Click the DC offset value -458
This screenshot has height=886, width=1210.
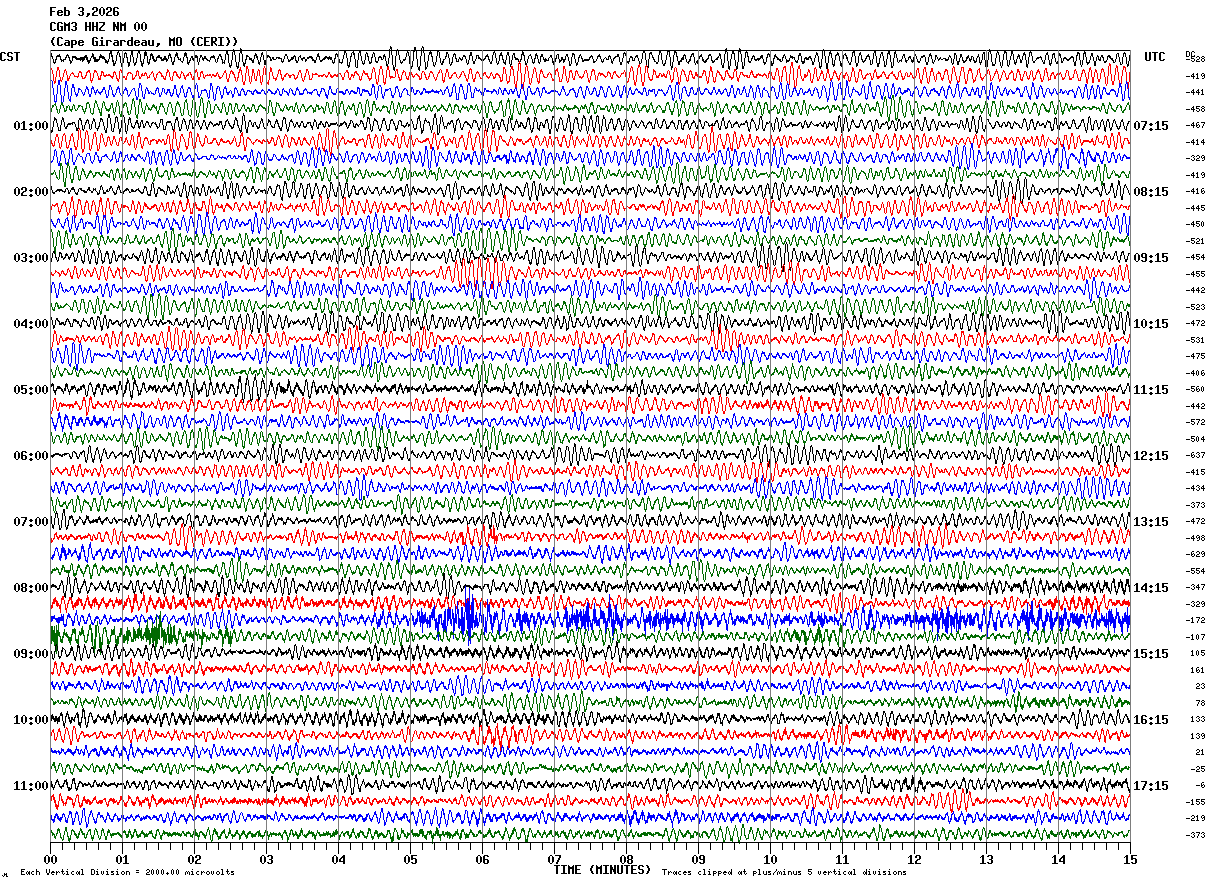coord(1195,109)
